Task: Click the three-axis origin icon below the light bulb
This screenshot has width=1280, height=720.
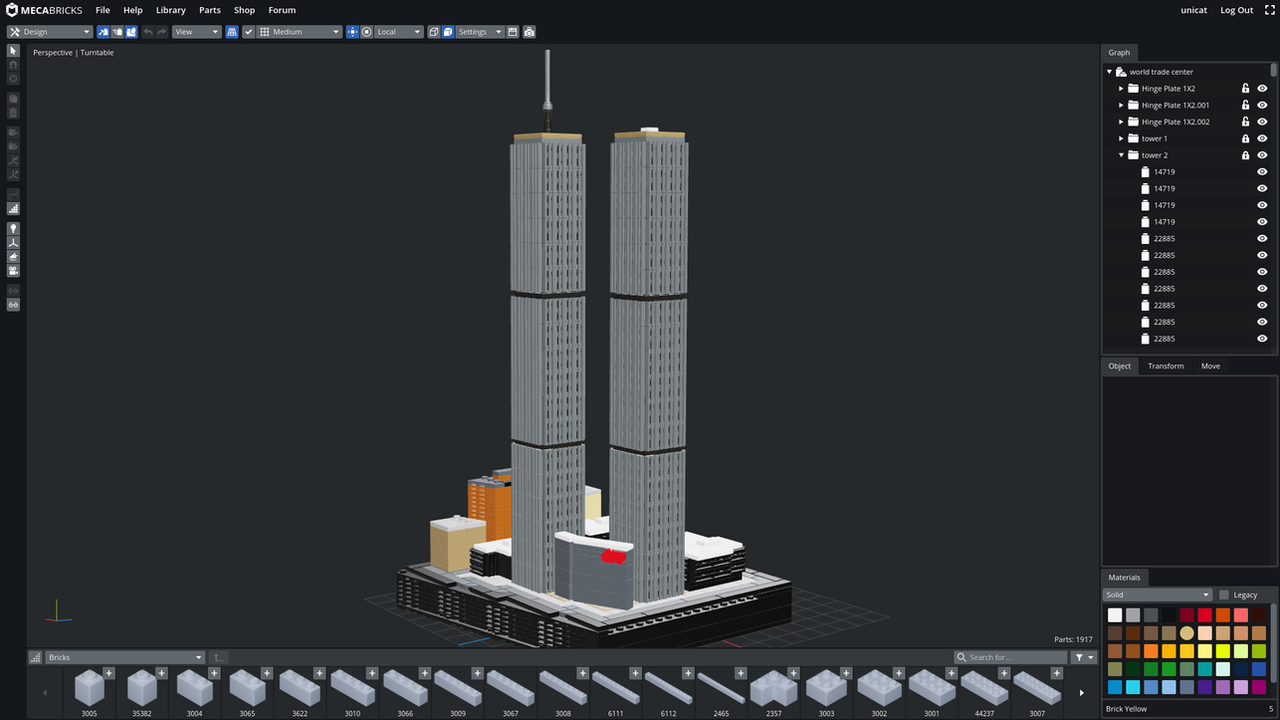Action: (x=13, y=242)
